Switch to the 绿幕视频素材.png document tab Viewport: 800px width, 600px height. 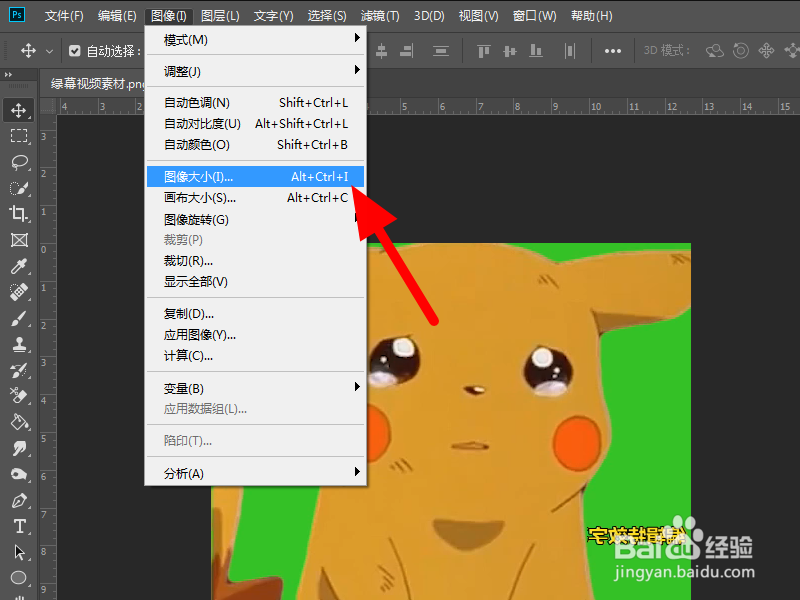pyautogui.click(x=97, y=84)
